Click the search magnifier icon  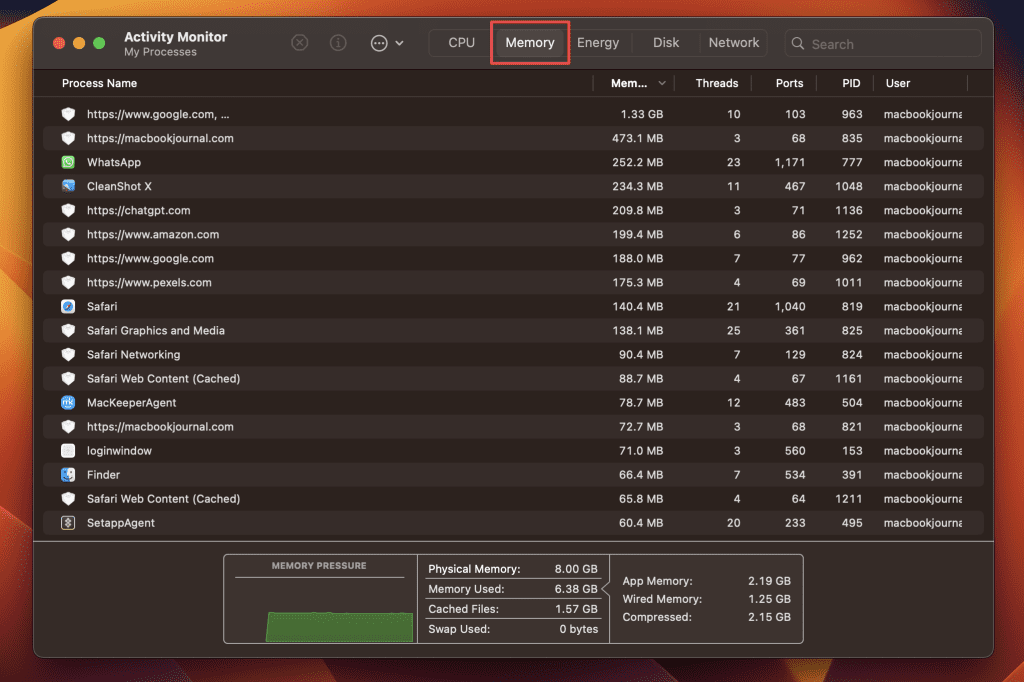[798, 44]
